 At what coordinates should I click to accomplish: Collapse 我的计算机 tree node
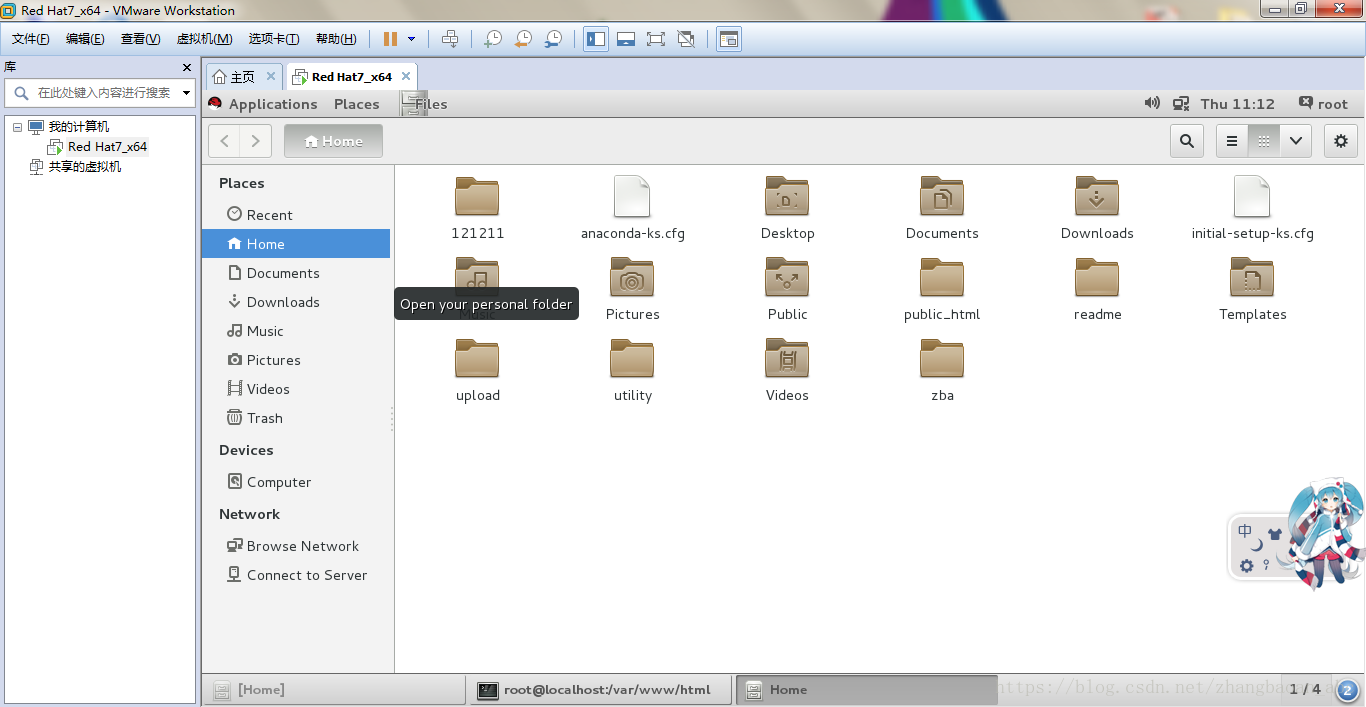point(17,127)
